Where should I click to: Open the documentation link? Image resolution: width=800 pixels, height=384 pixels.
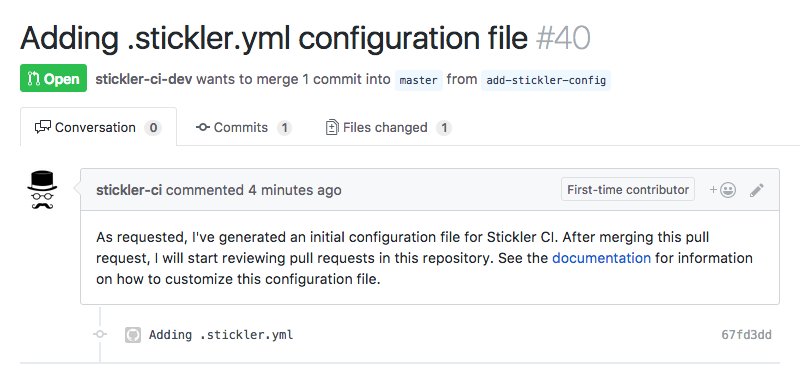[602, 258]
